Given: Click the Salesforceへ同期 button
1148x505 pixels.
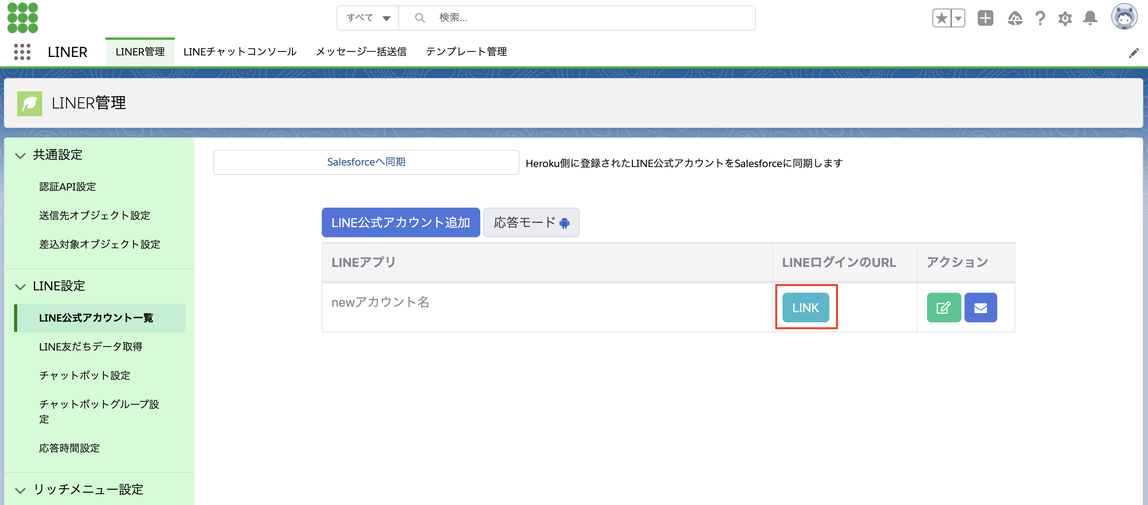Looking at the screenshot, I should [x=366, y=163].
